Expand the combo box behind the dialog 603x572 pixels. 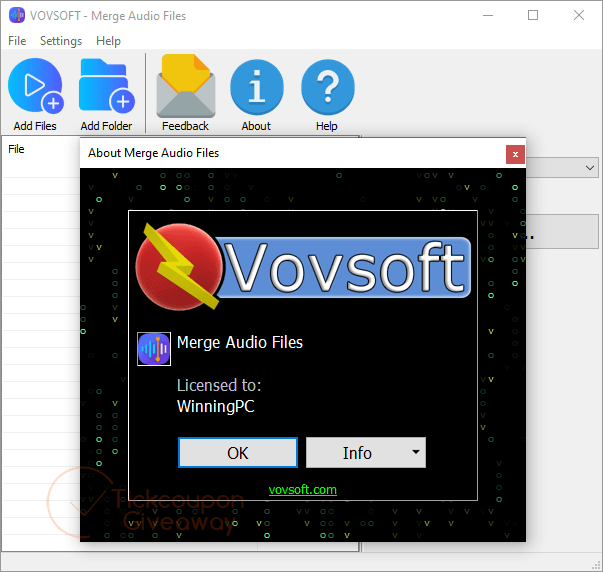pos(590,168)
